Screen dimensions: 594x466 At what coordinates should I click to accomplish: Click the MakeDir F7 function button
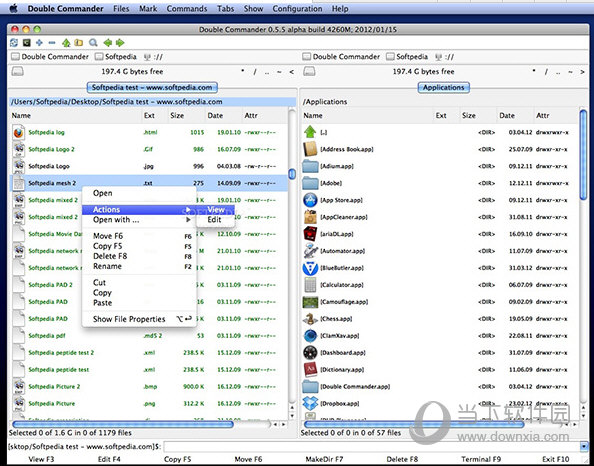tap(324, 459)
